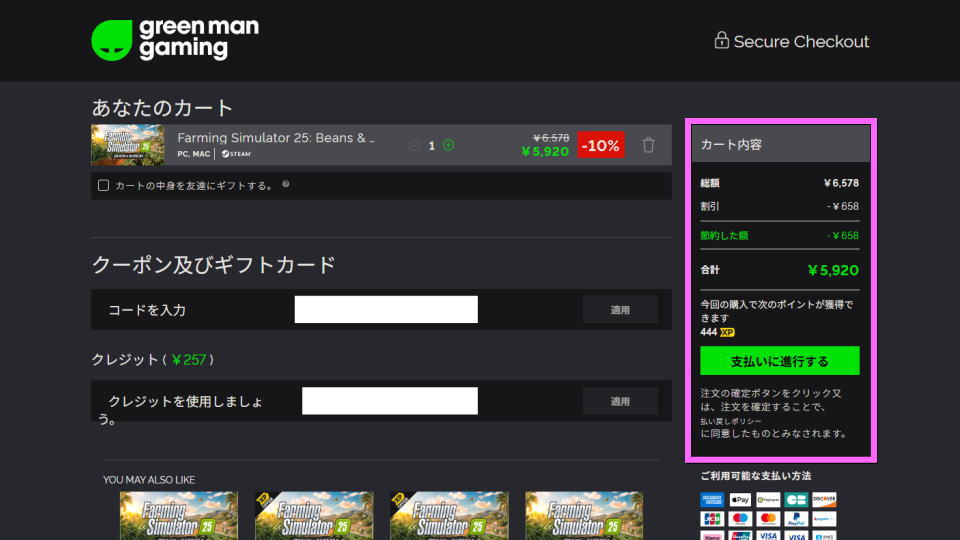Open the Green Man Gaming logo homepage
Viewport: 960px width, 540px height.
click(x=175, y=40)
